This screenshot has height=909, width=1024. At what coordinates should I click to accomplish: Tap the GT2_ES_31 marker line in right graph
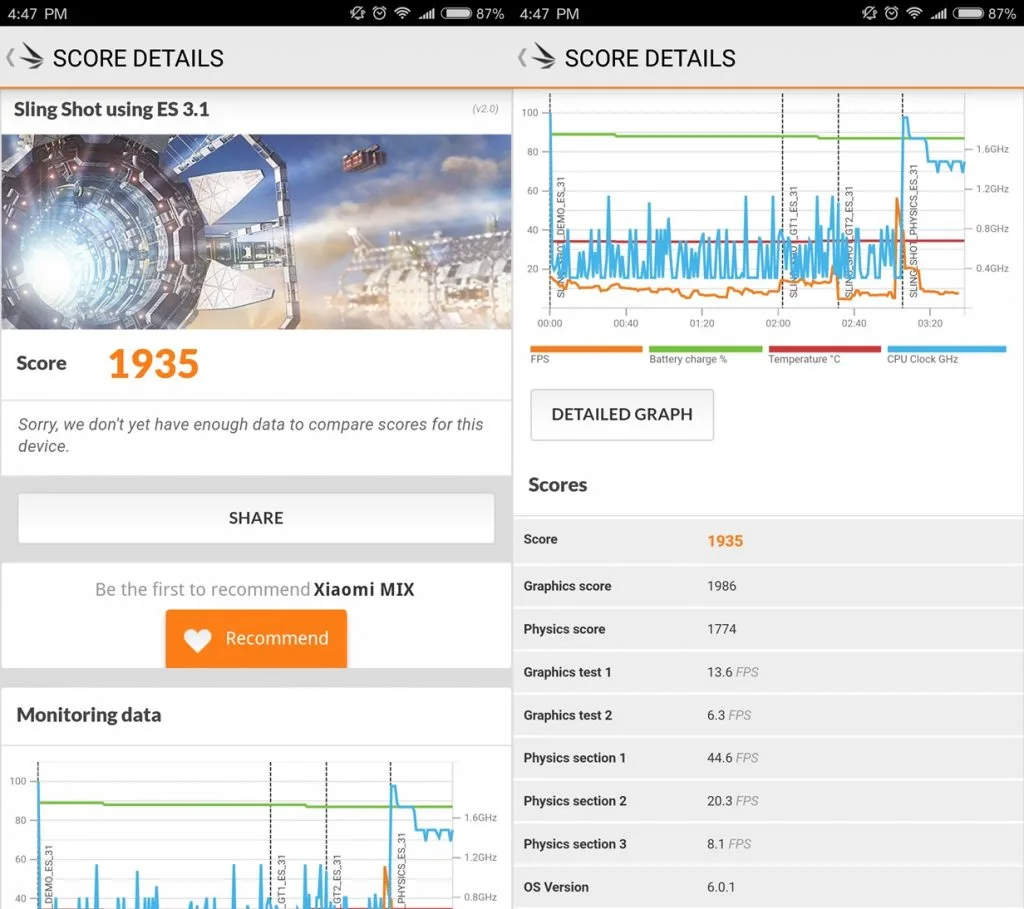click(839, 200)
